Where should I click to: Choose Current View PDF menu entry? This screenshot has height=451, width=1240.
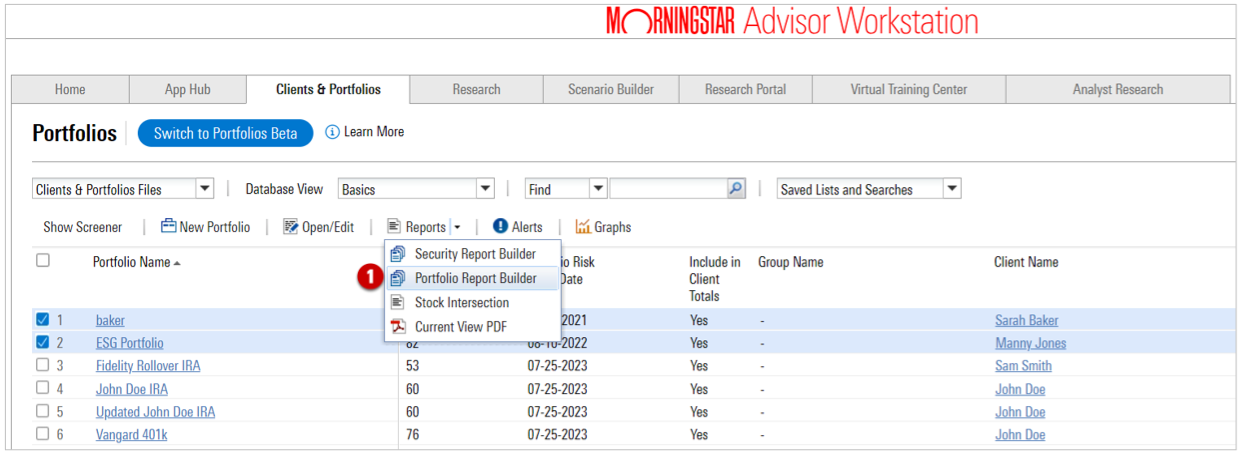(472, 326)
